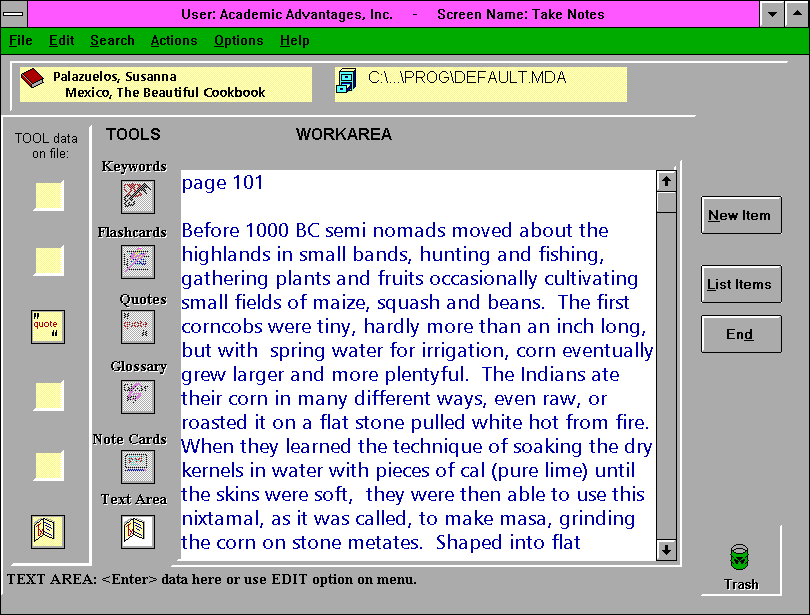Viewport: 810px width, 615px height.
Task: Click the Trash can icon
Action: point(741,559)
